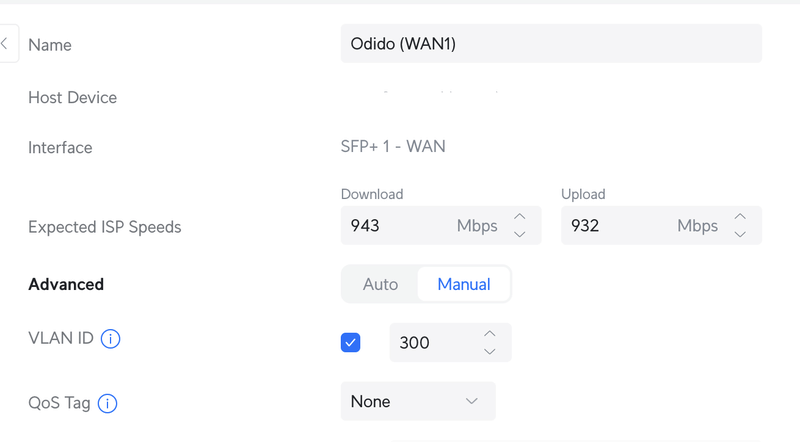The image size is (800, 442).
Task: Select the Manual advanced option
Action: pyautogui.click(x=464, y=284)
